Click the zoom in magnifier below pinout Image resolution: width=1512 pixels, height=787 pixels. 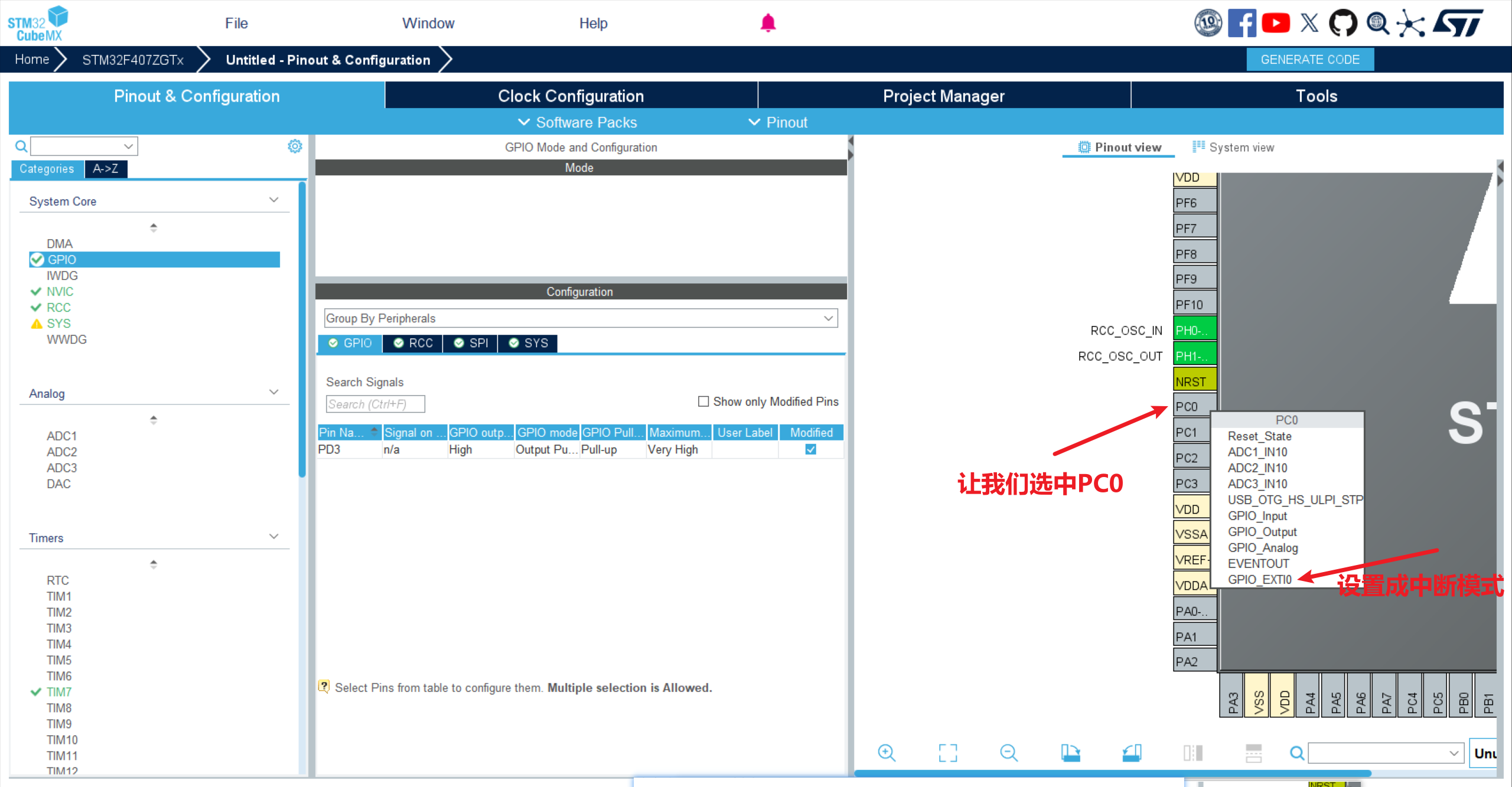(887, 753)
